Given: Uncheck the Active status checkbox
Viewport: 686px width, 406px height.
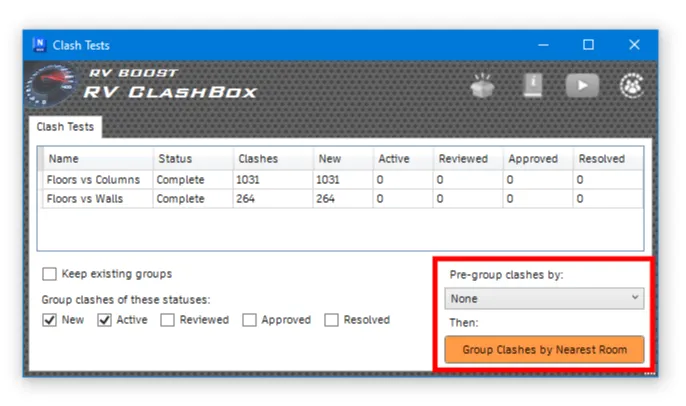Looking at the screenshot, I should click(x=105, y=320).
